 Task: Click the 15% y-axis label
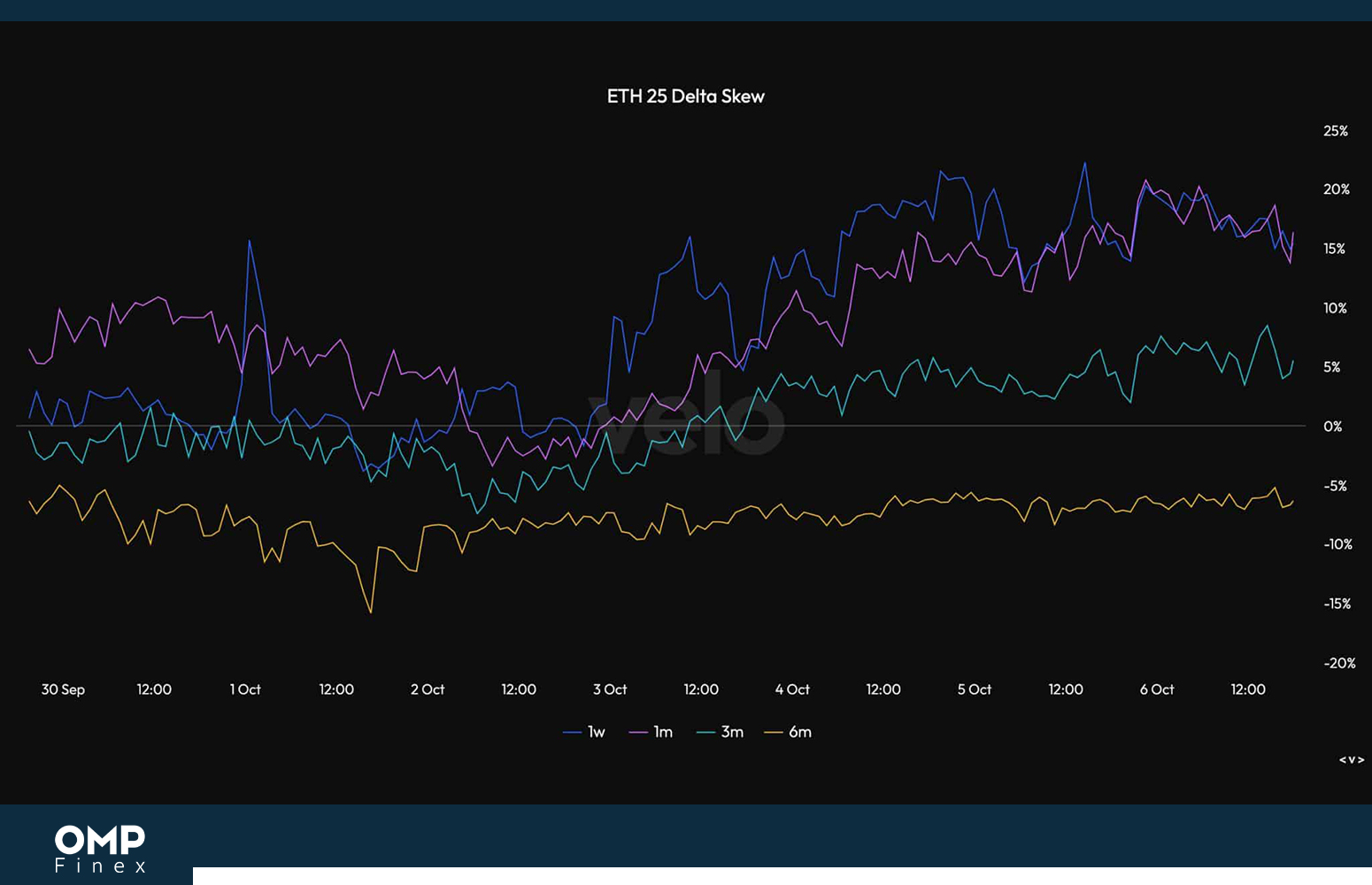(1334, 249)
